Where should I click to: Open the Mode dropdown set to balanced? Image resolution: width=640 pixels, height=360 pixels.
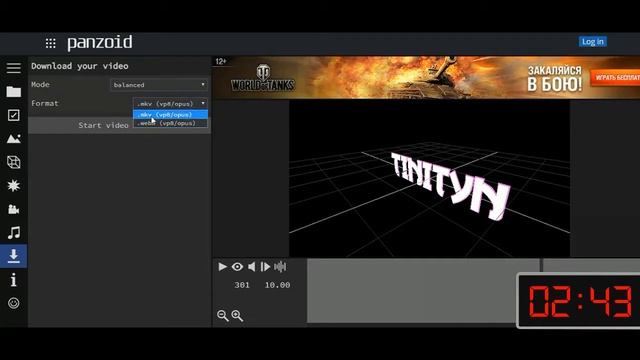click(x=159, y=84)
